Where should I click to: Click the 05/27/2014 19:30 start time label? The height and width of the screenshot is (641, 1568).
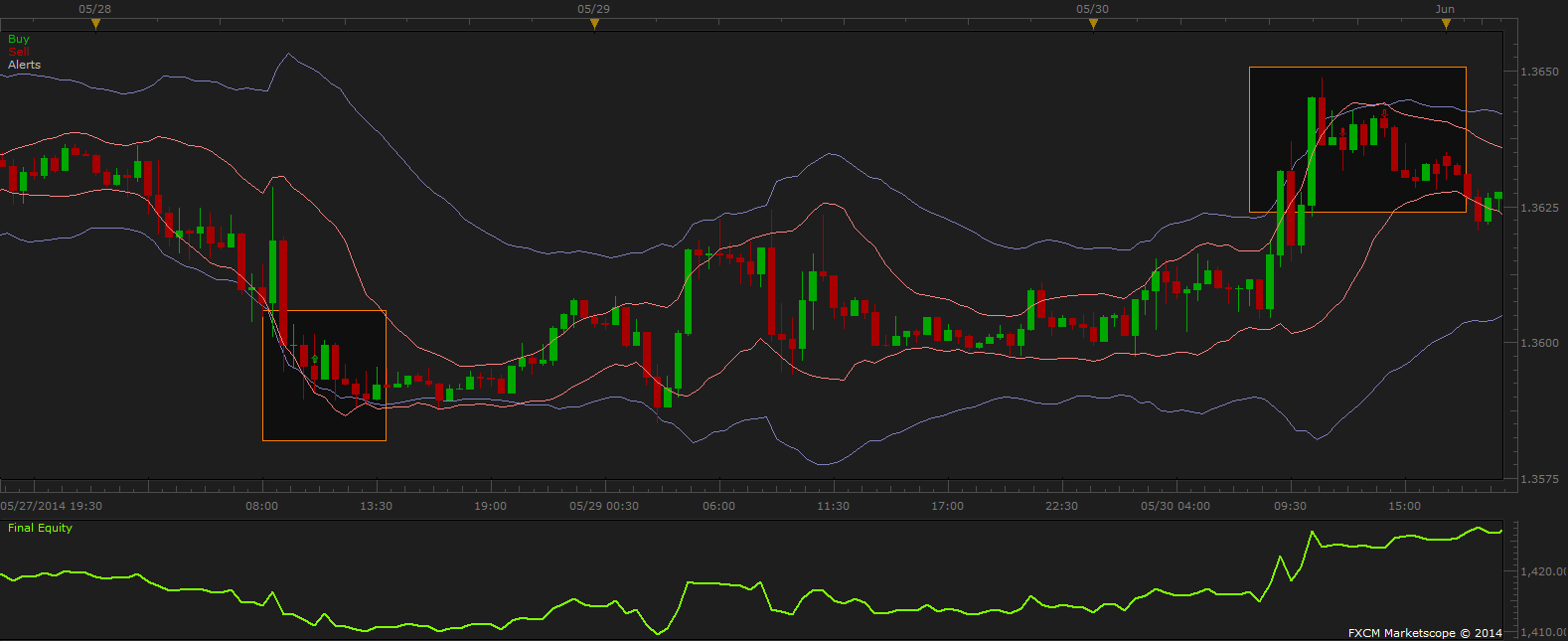click(x=52, y=506)
